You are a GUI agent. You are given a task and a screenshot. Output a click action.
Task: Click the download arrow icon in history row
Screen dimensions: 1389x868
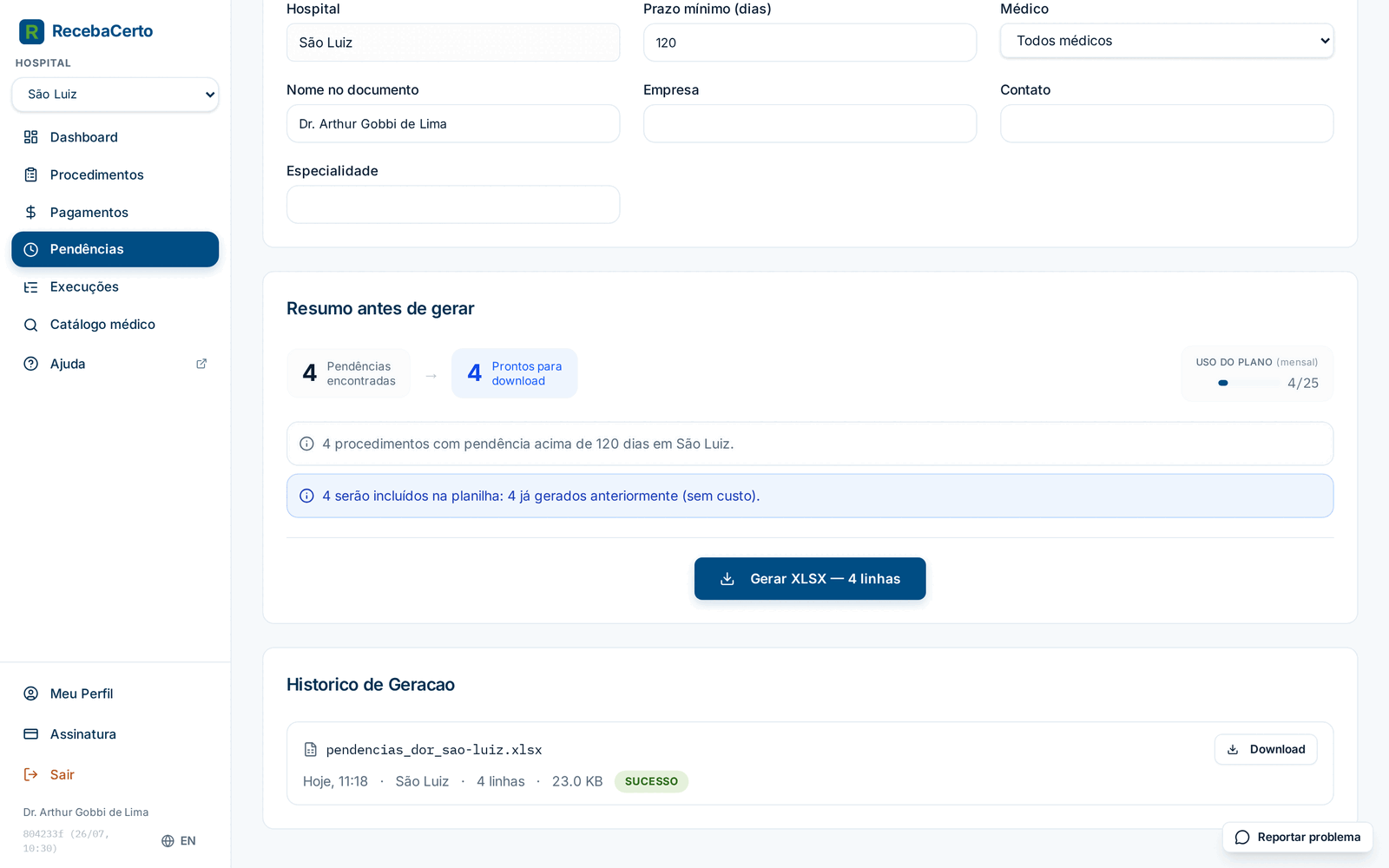(x=1233, y=750)
